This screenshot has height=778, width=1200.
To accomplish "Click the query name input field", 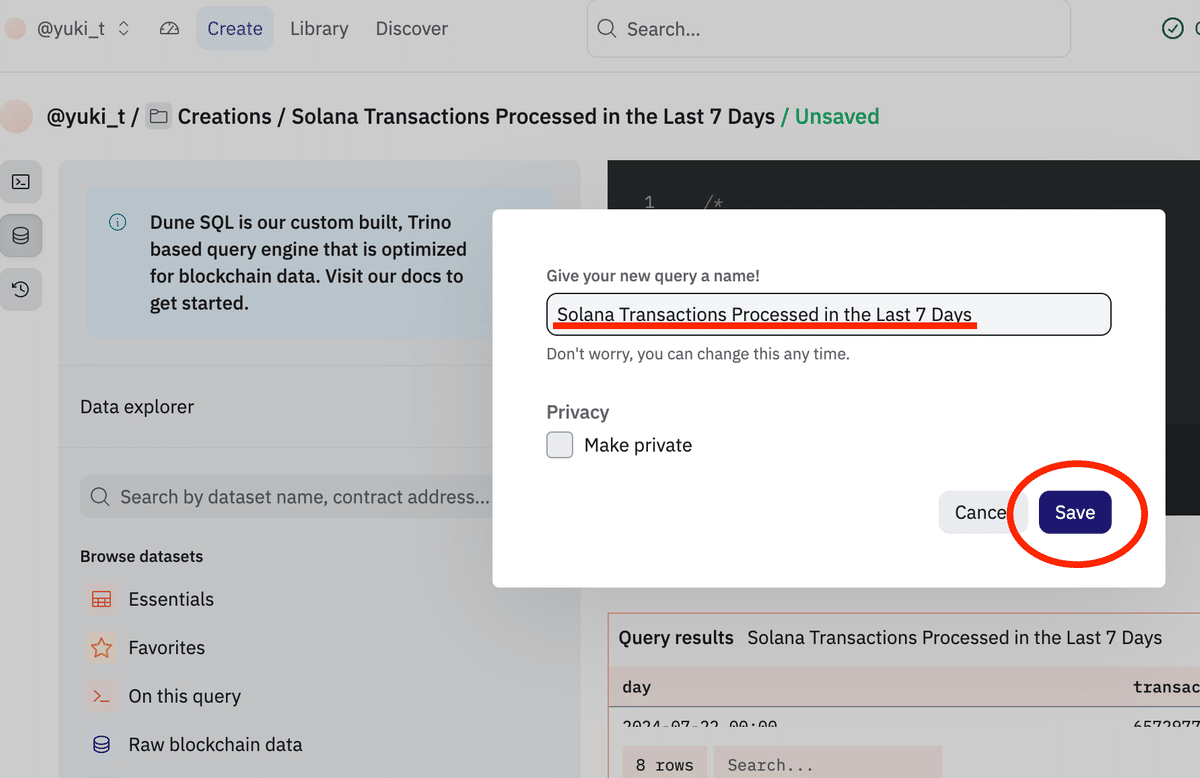I will (x=829, y=314).
